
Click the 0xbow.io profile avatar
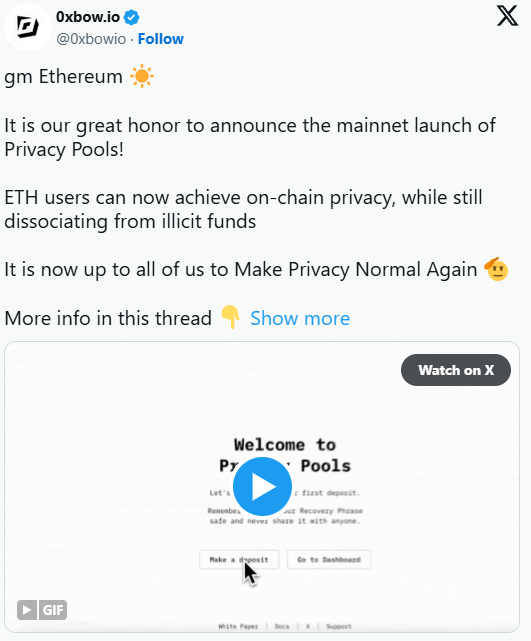(28, 27)
